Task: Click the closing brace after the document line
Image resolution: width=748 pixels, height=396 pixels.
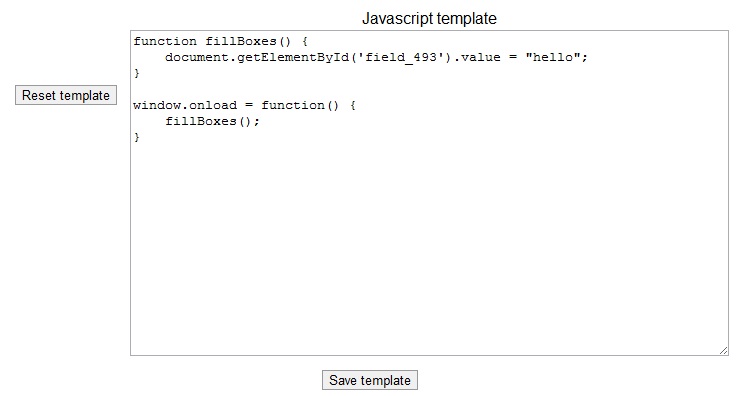Action: [137, 73]
